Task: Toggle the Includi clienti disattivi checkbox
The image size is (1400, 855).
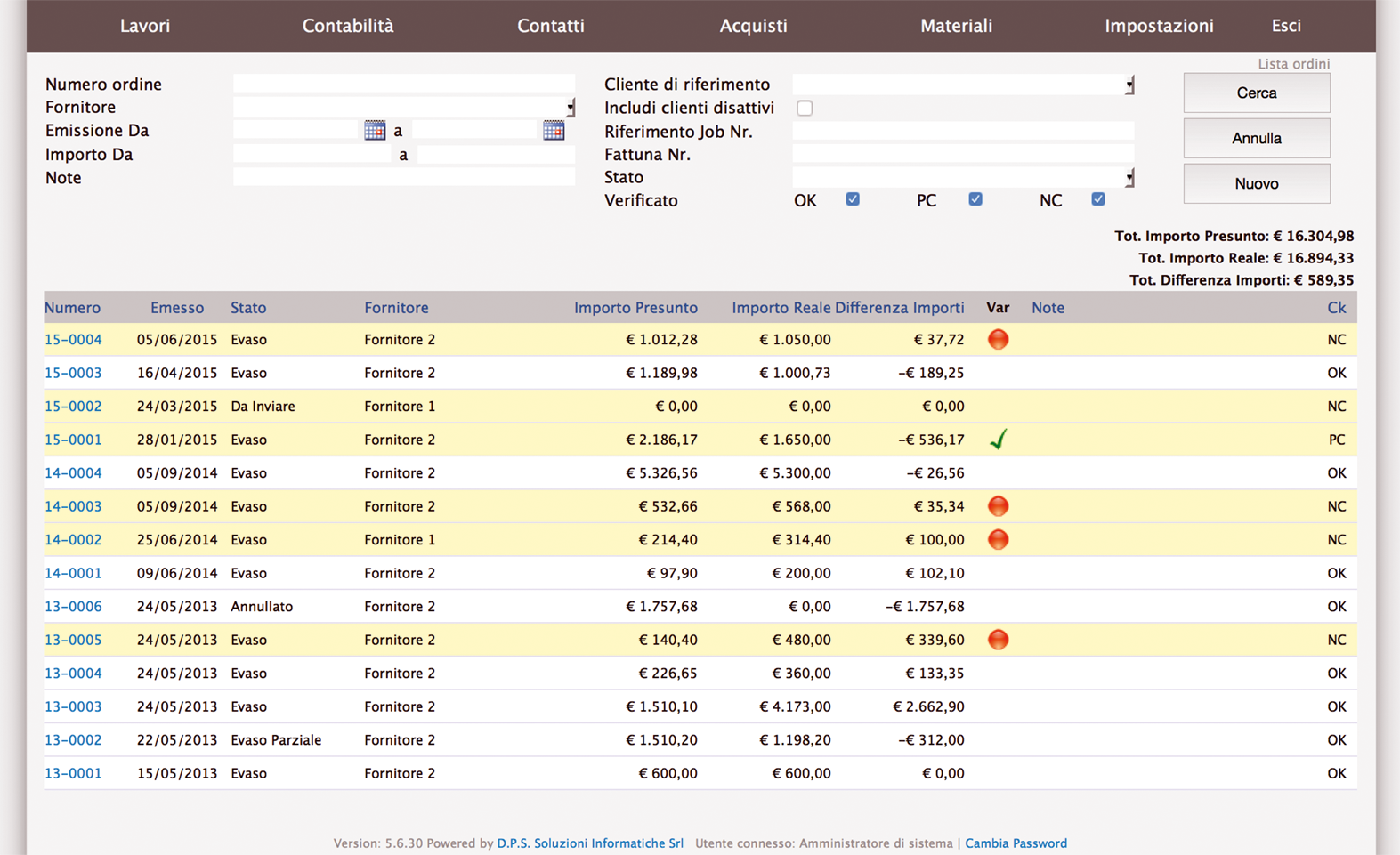Action: [805, 108]
